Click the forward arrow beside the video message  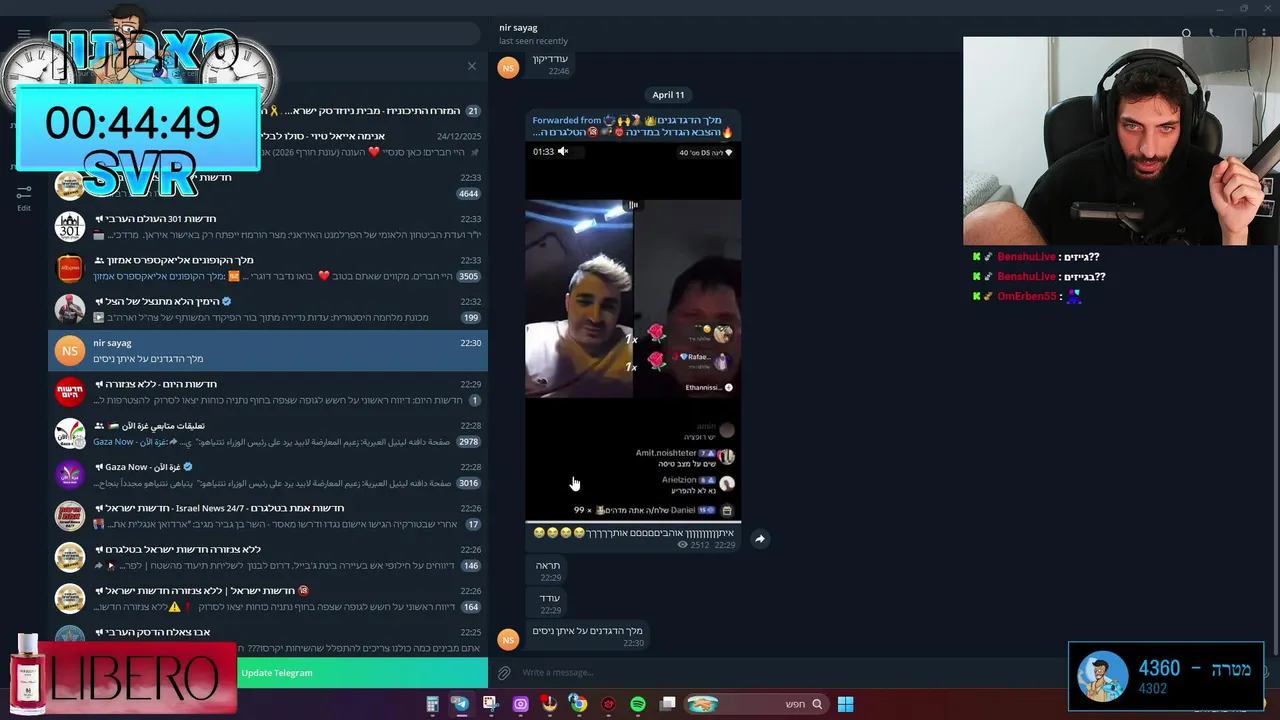760,539
